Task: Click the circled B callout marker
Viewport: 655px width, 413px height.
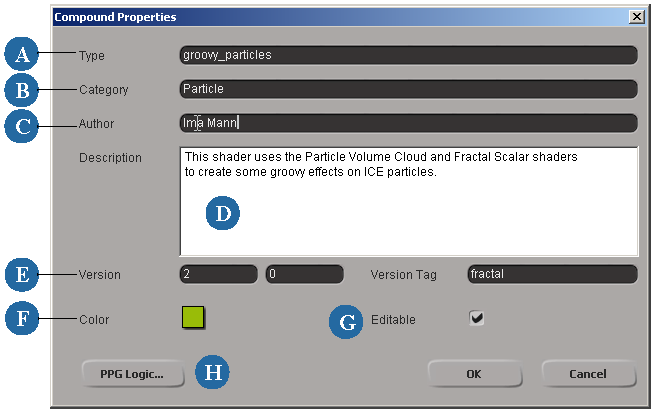Action: coord(21,90)
